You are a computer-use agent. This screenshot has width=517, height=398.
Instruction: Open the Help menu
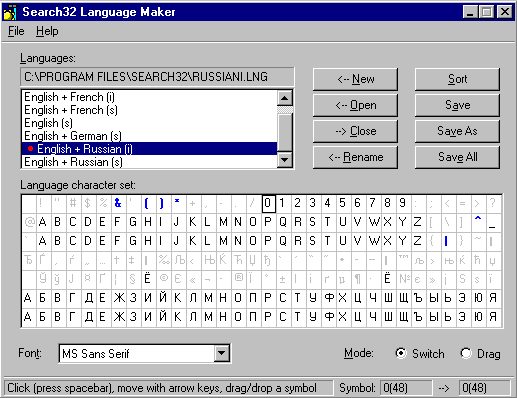point(47,31)
